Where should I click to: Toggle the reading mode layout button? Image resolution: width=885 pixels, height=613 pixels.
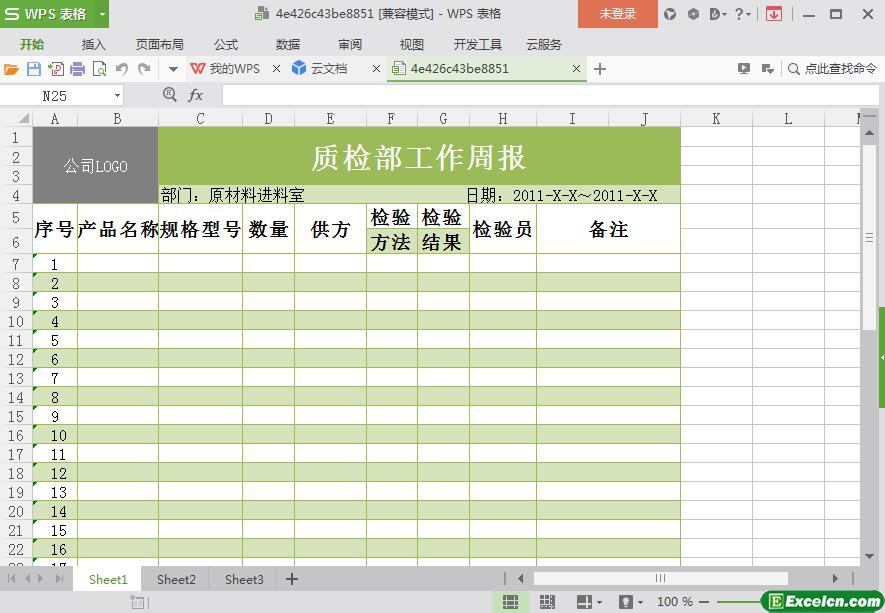coord(584,602)
